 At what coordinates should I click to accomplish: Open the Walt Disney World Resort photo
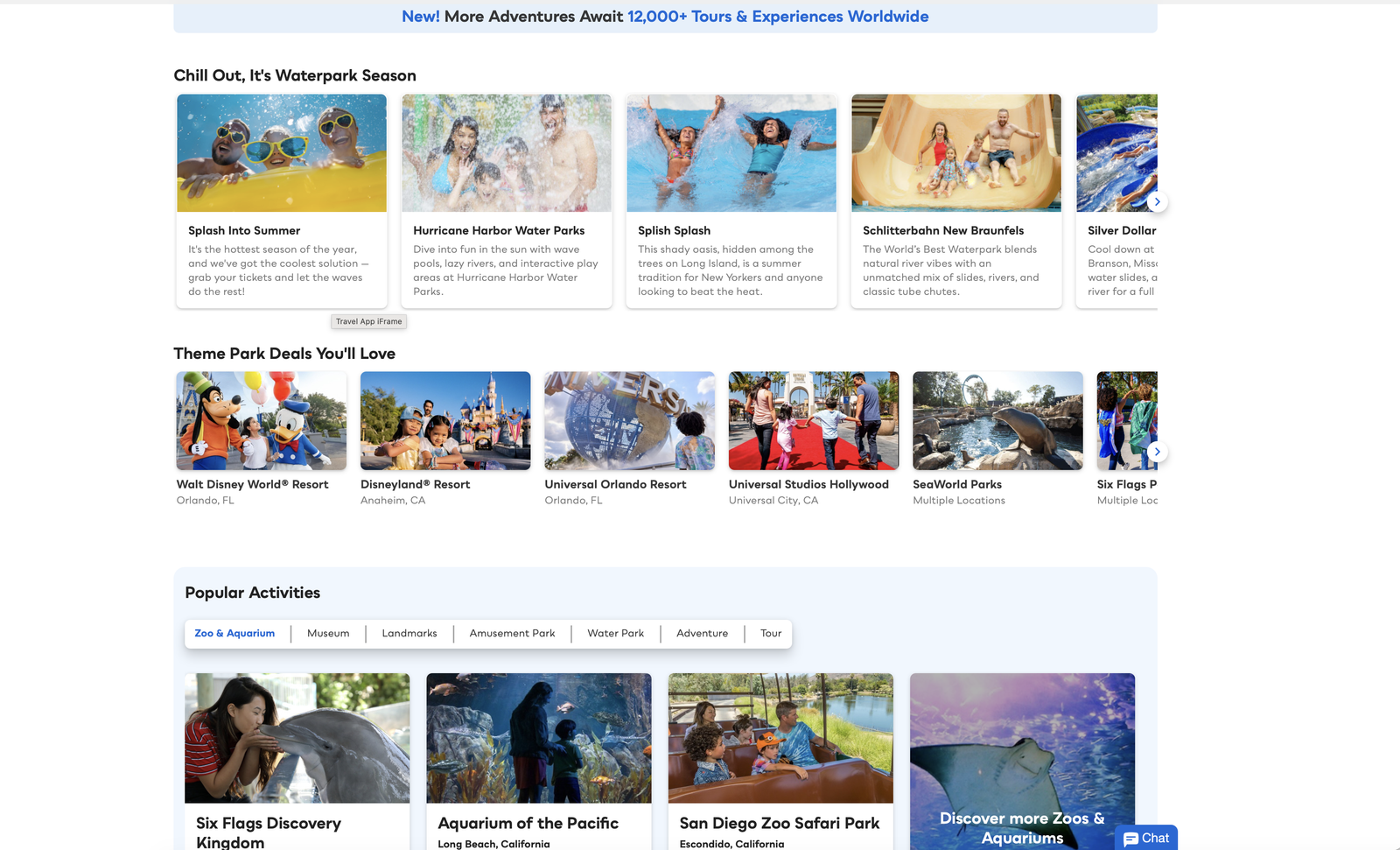(262, 421)
